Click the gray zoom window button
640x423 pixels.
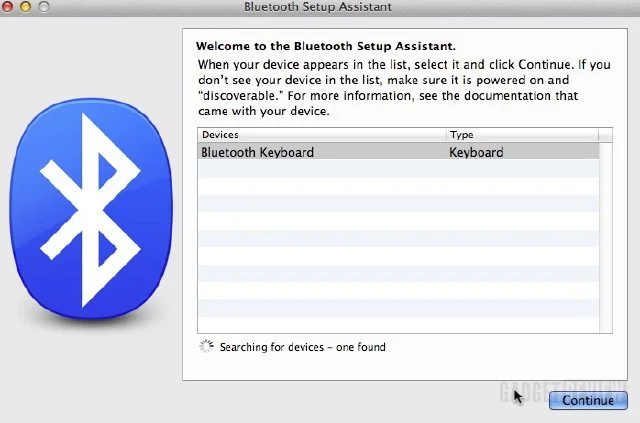(x=44, y=6)
